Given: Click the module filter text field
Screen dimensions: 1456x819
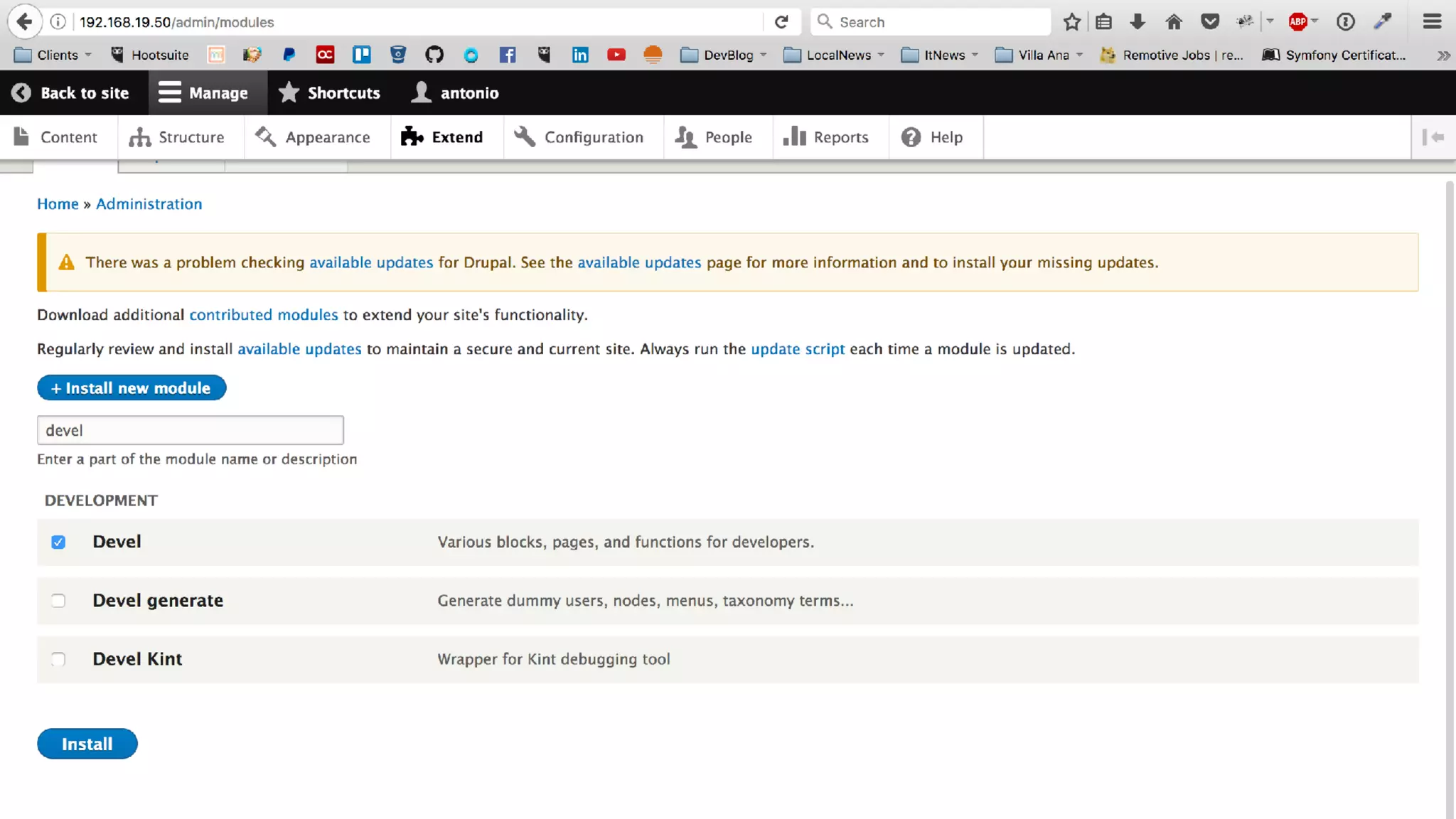Looking at the screenshot, I should pyautogui.click(x=190, y=430).
